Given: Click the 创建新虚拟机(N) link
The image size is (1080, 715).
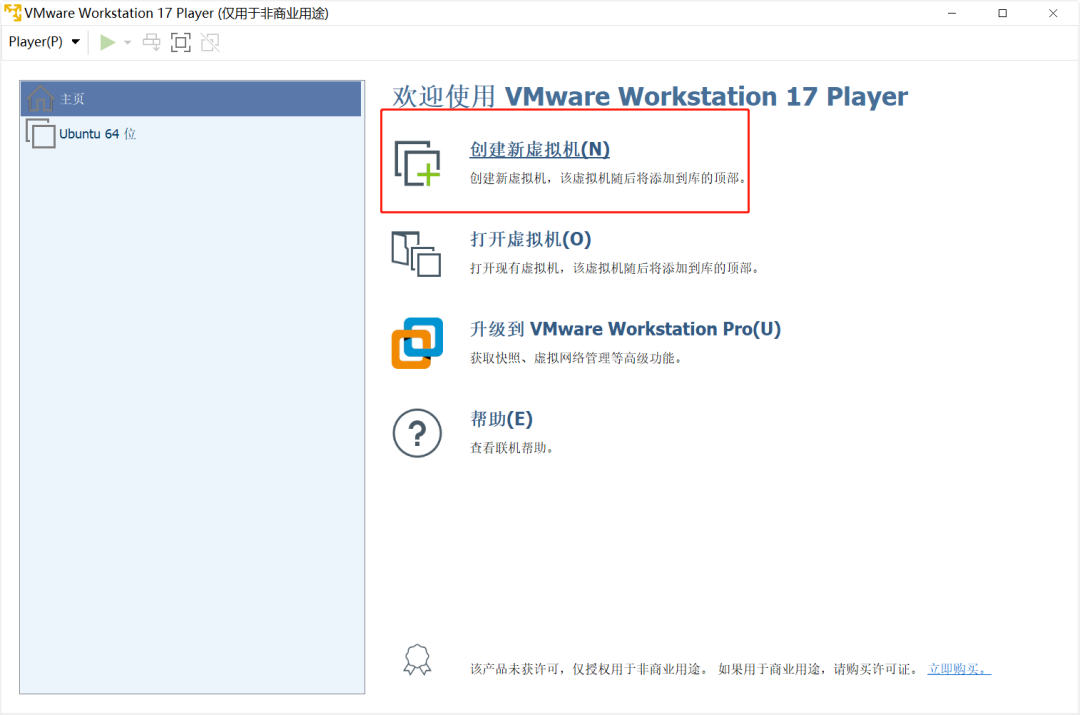Looking at the screenshot, I should (x=540, y=149).
